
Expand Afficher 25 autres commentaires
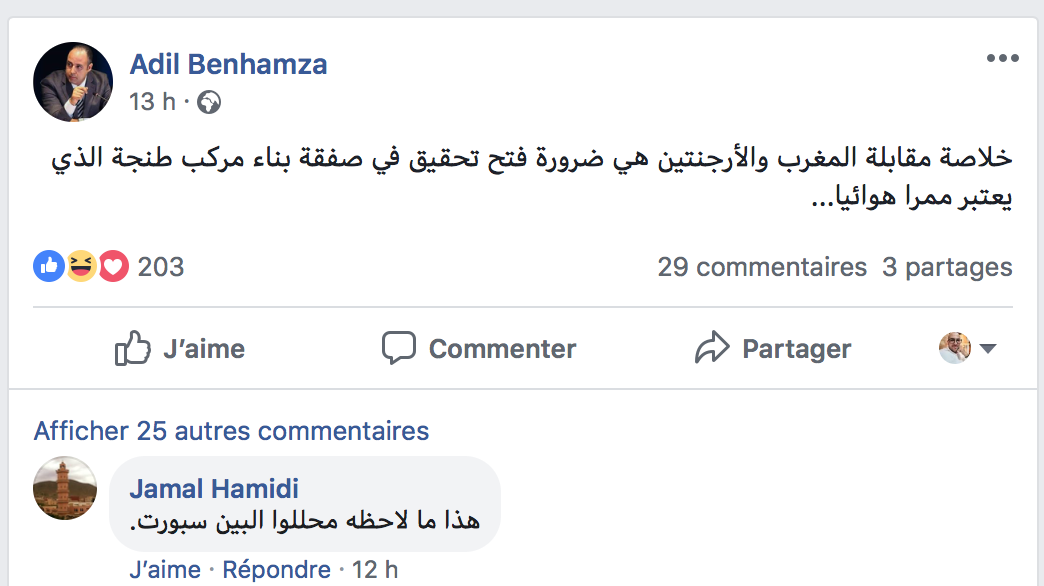pyautogui.click(x=231, y=431)
